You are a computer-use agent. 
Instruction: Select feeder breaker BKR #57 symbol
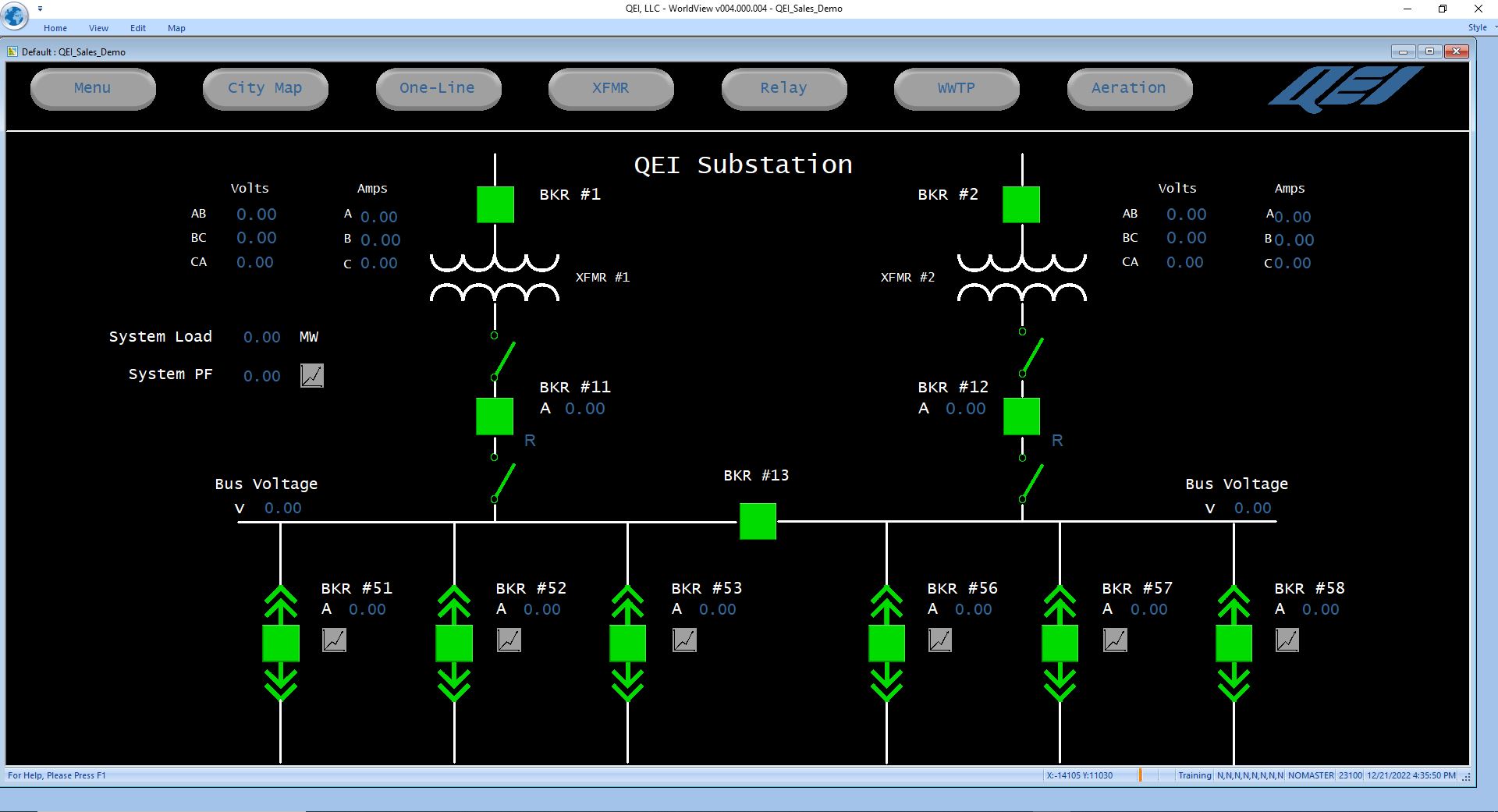click(1060, 644)
